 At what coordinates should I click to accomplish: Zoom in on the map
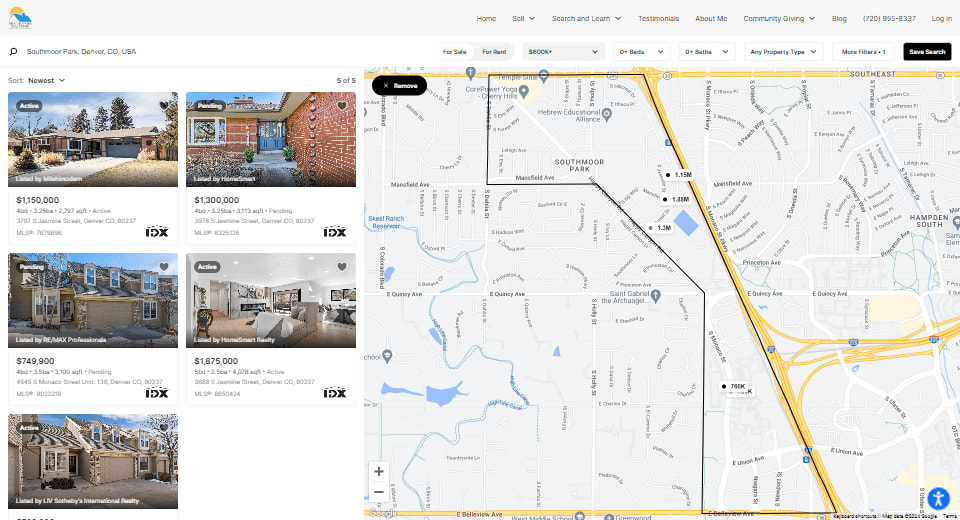pyautogui.click(x=378, y=472)
